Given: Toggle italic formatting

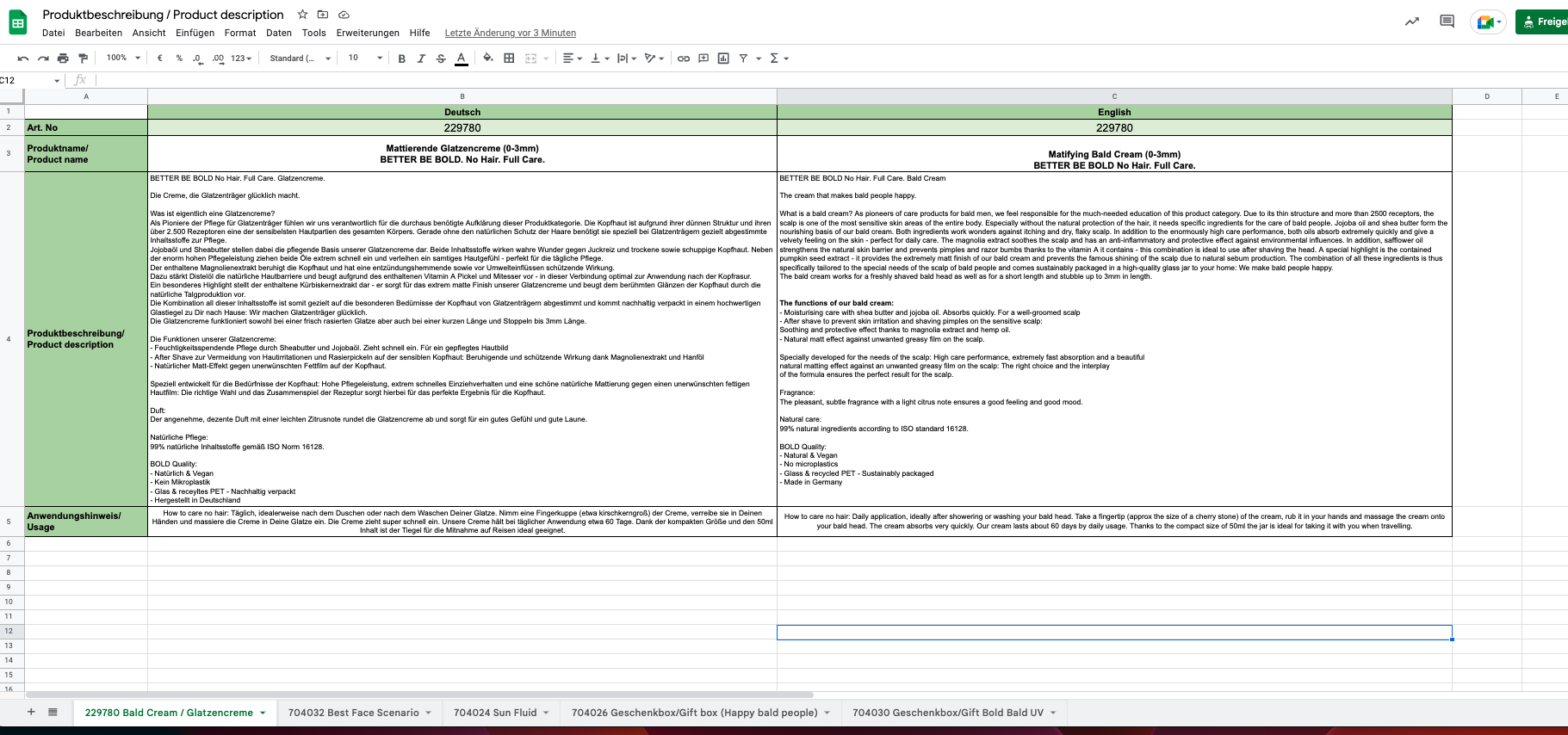Looking at the screenshot, I should [421, 59].
